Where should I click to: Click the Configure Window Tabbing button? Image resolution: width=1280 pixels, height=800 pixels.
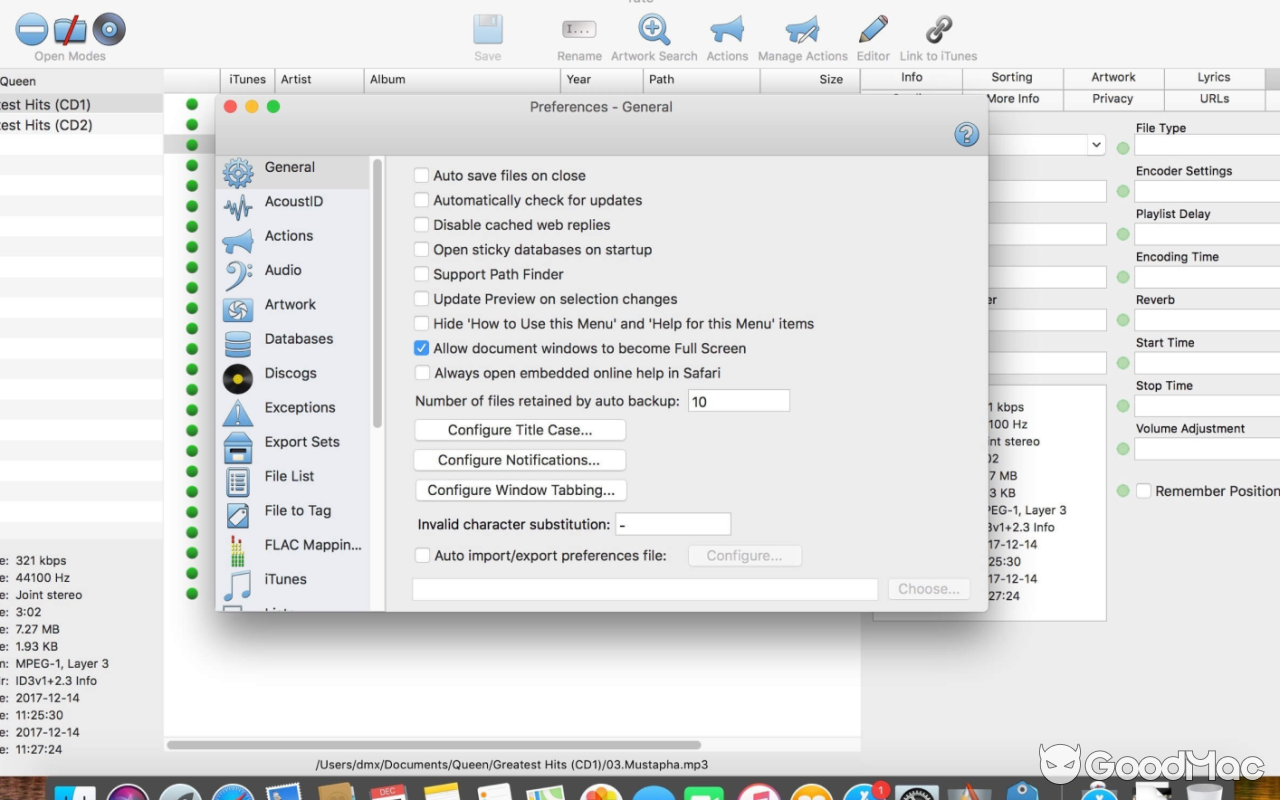pos(520,490)
